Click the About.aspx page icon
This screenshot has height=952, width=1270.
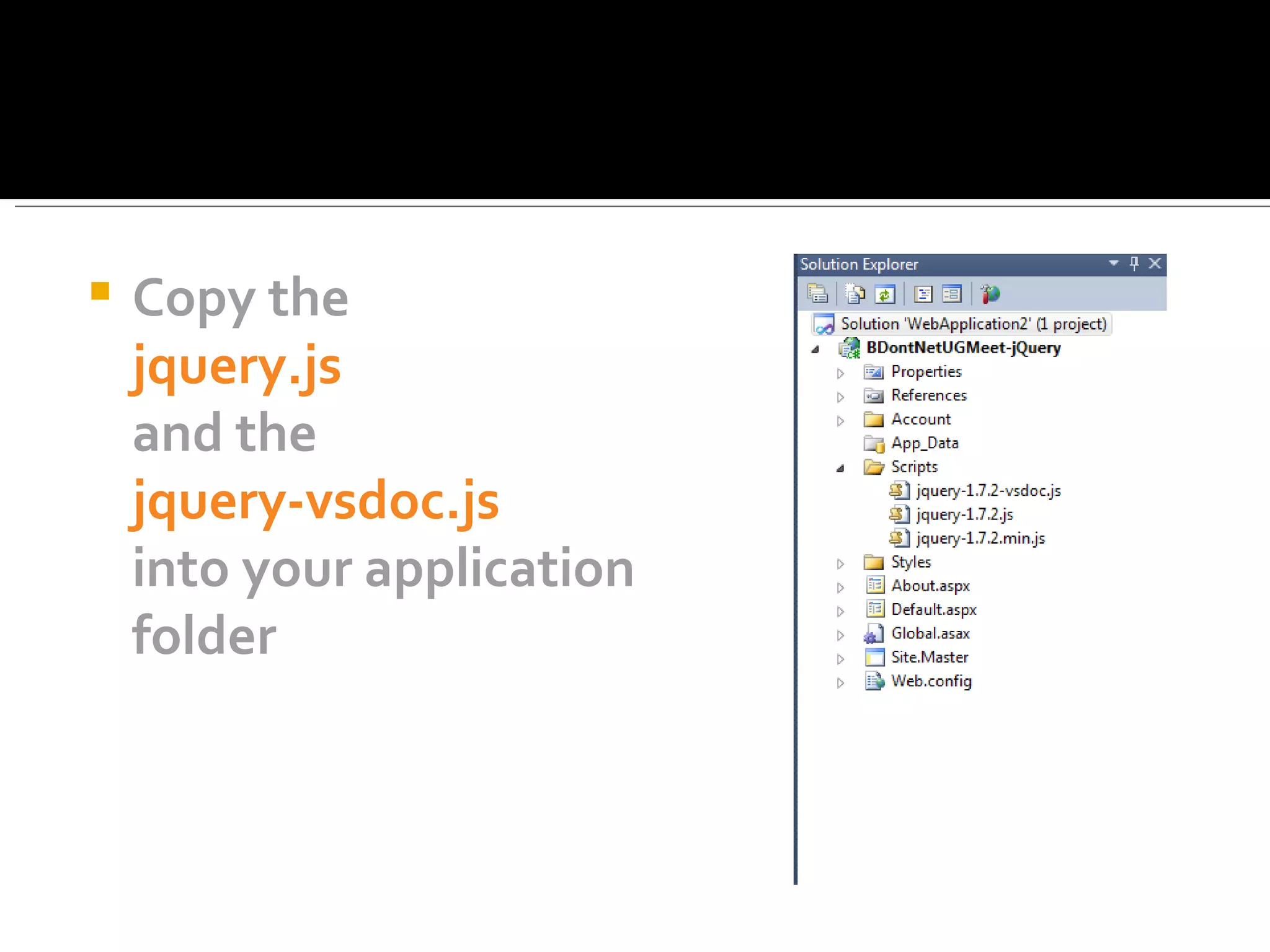coord(875,585)
